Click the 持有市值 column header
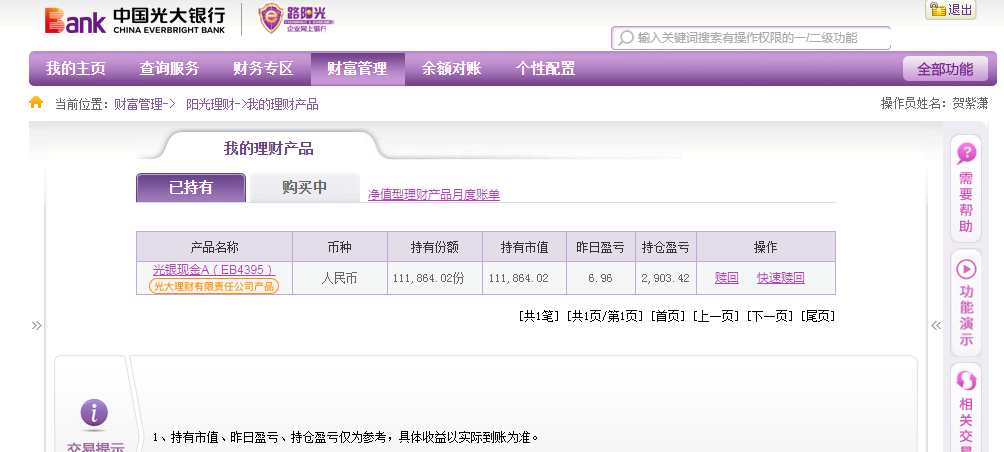The width and height of the screenshot is (1004, 452). (524, 247)
